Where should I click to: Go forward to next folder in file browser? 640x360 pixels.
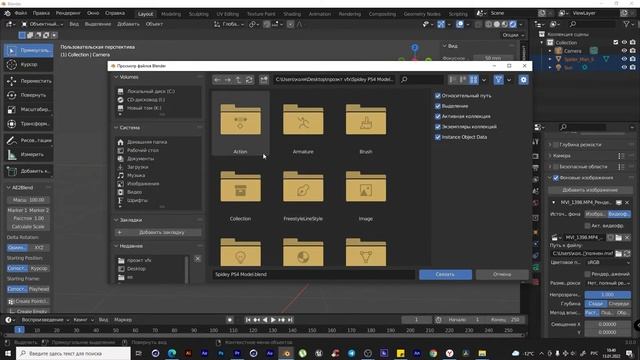click(x=228, y=80)
